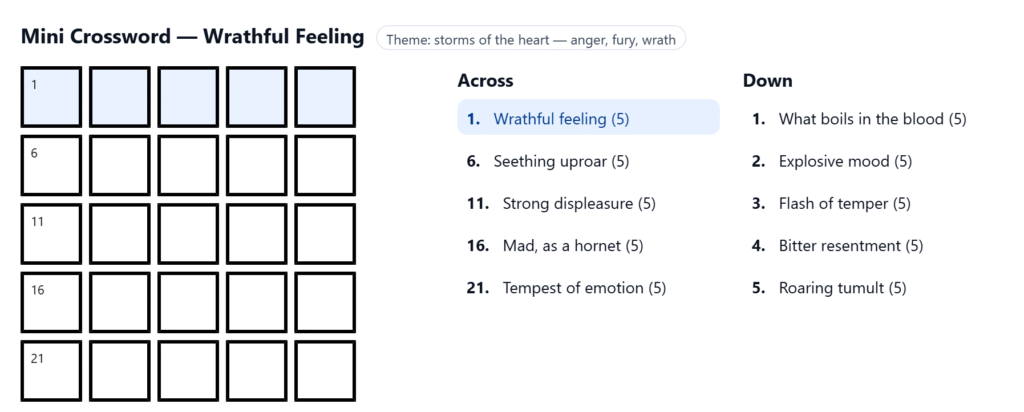Click the theme description pill
This screenshot has width=1024, height=412.
click(x=531, y=39)
